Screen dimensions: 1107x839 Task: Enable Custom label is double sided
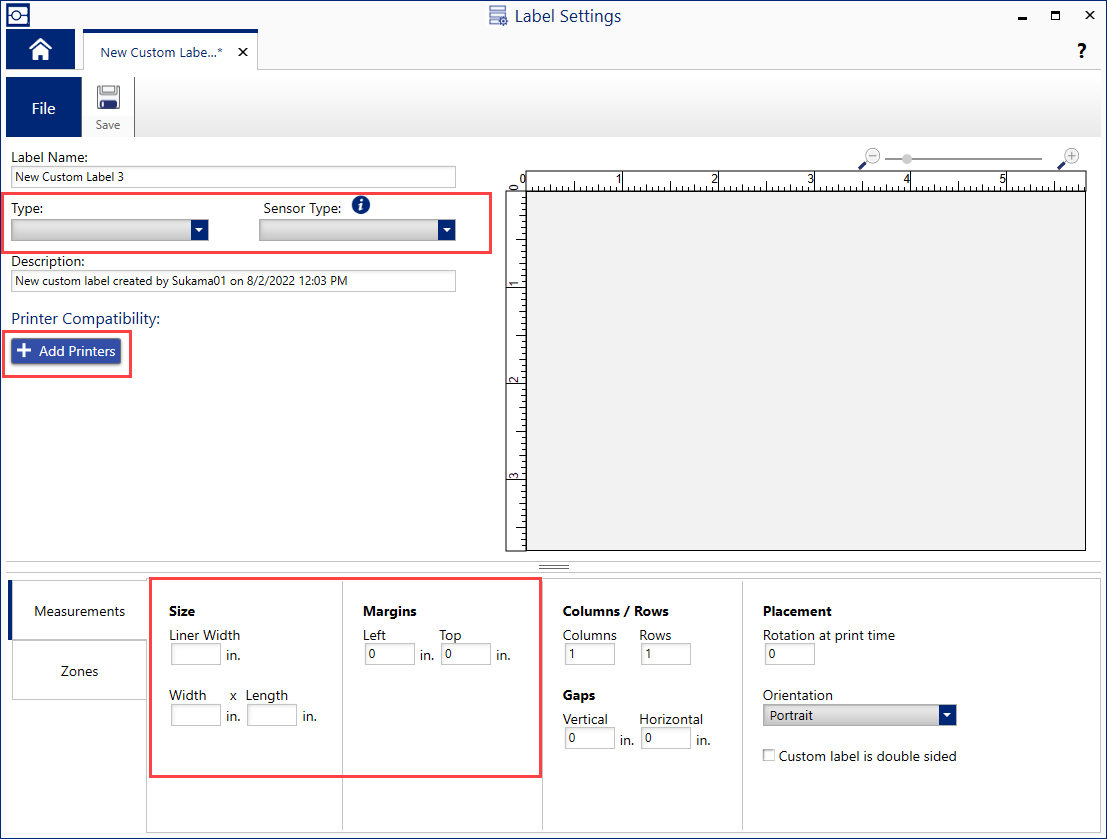[x=769, y=756]
